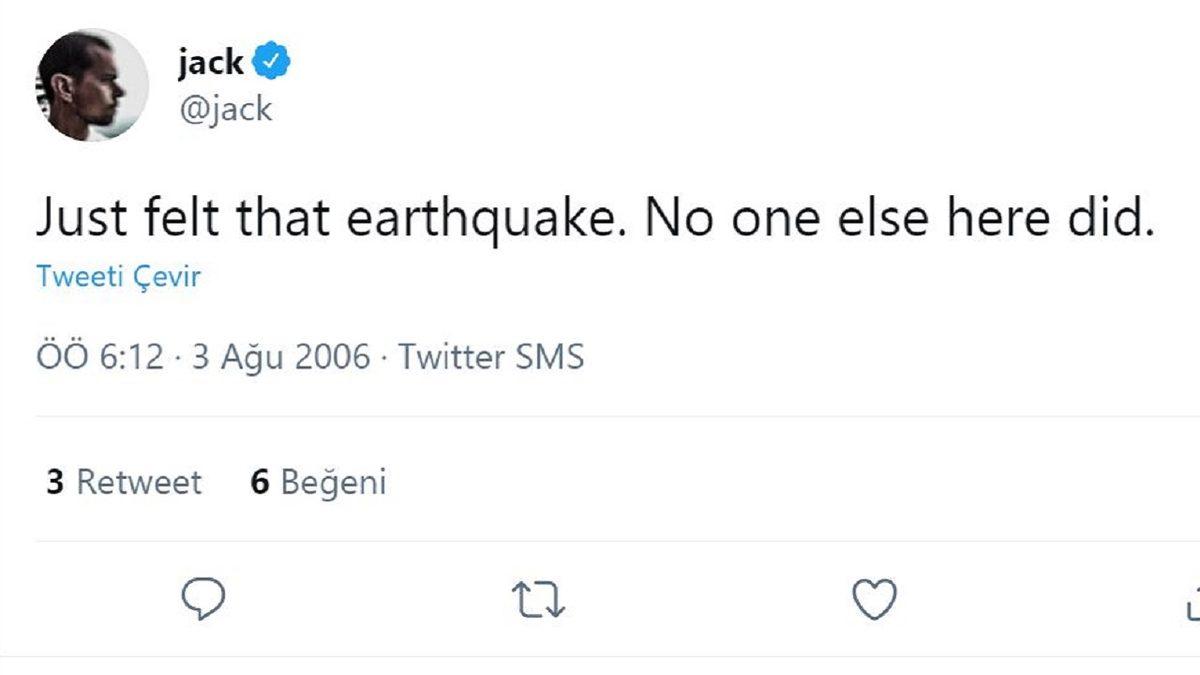1200x675 pixels.
Task: Click the blue verified badge next to jack
Action: [270, 61]
